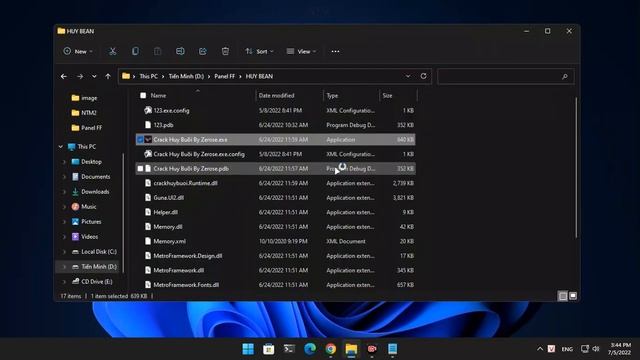Click File Explorer icon in taskbar

351,349
